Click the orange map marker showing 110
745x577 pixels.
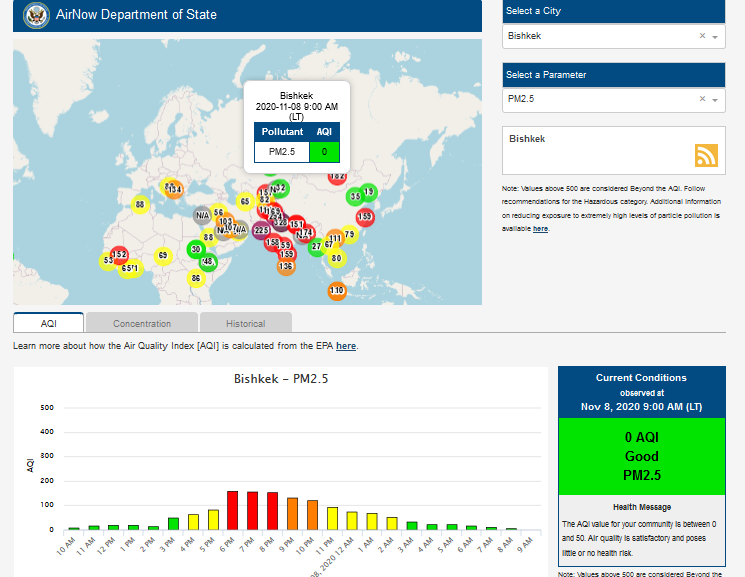tap(337, 290)
